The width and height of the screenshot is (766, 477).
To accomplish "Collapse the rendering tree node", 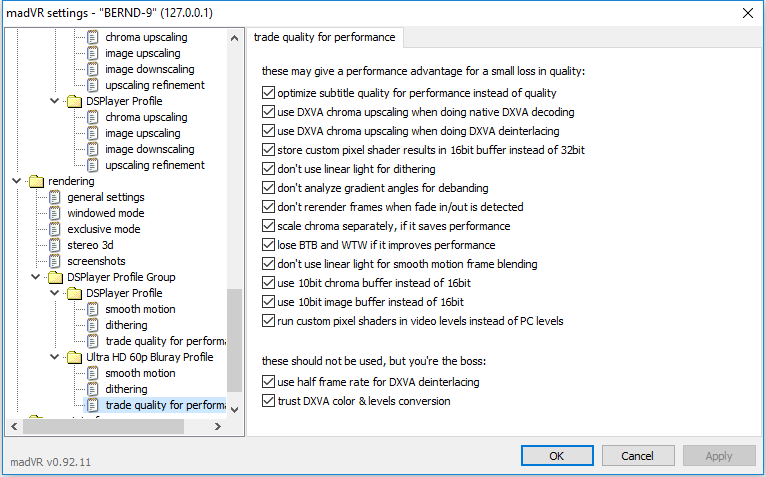I will 17,181.
